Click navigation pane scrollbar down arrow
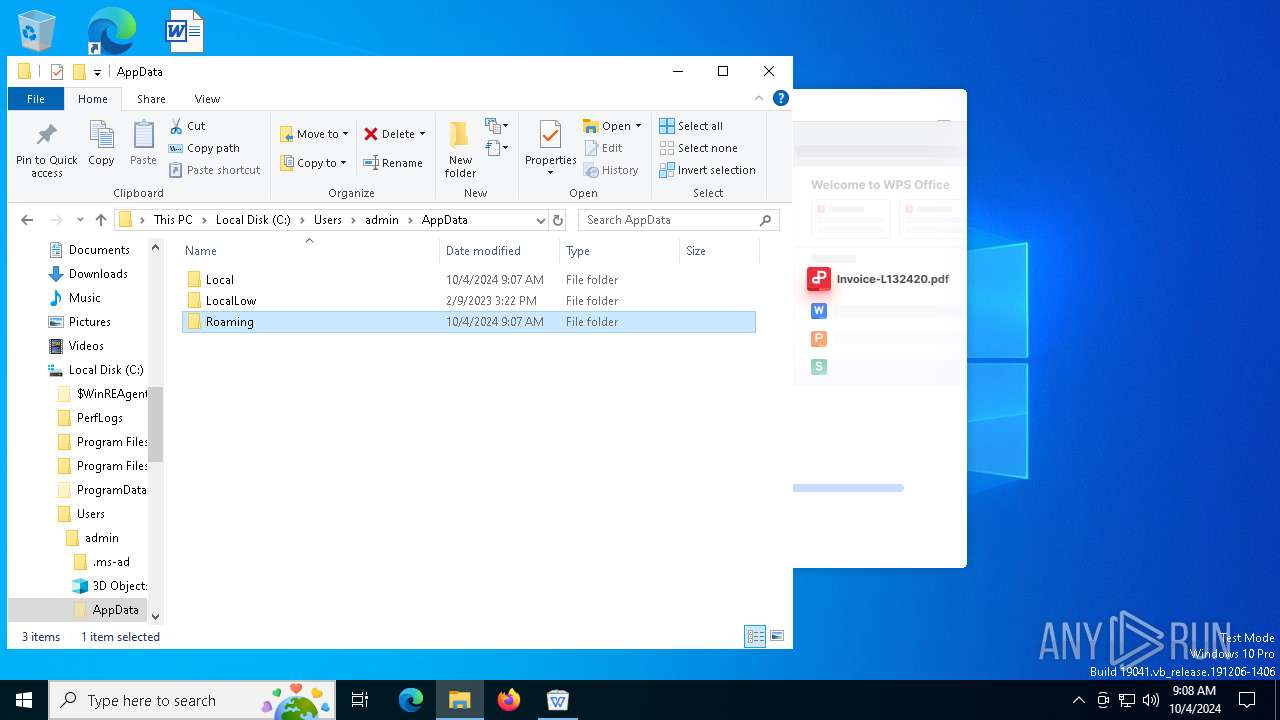 tap(155, 617)
